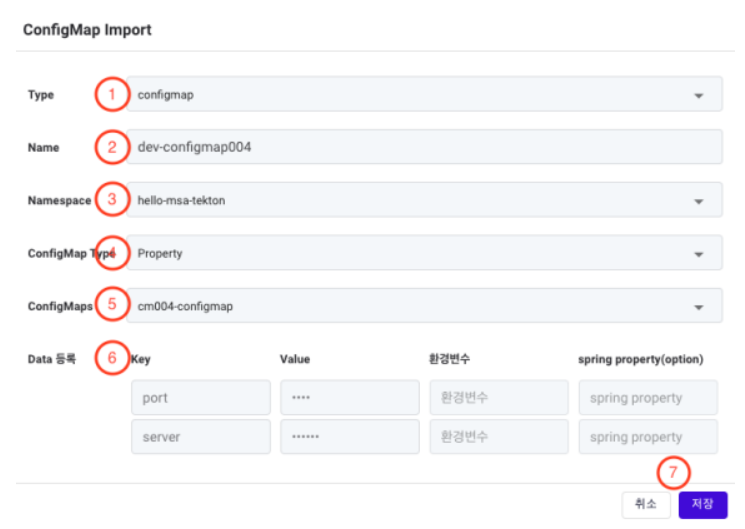Open the Namespace dropdown hello-msa-tekton
The width and height of the screenshot is (745, 529).
[424, 200]
